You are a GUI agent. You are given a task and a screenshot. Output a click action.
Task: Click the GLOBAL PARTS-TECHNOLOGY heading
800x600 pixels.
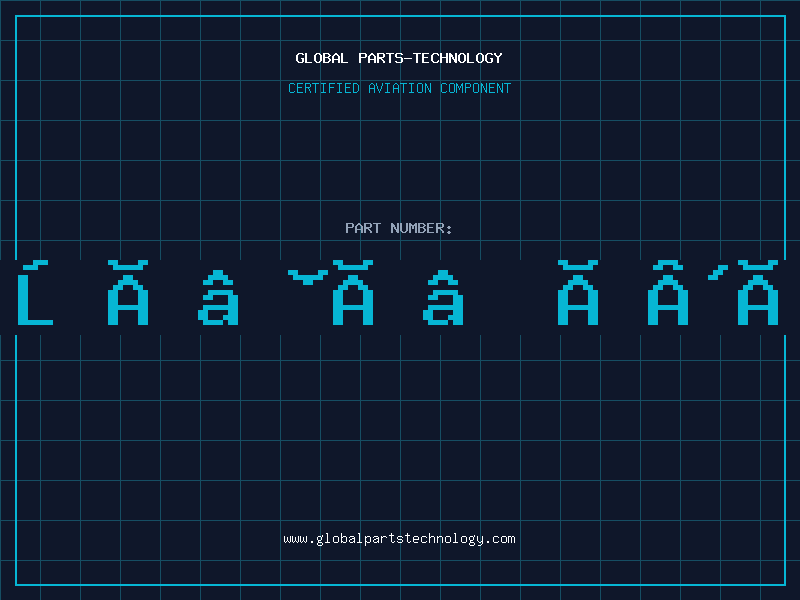click(x=399, y=58)
